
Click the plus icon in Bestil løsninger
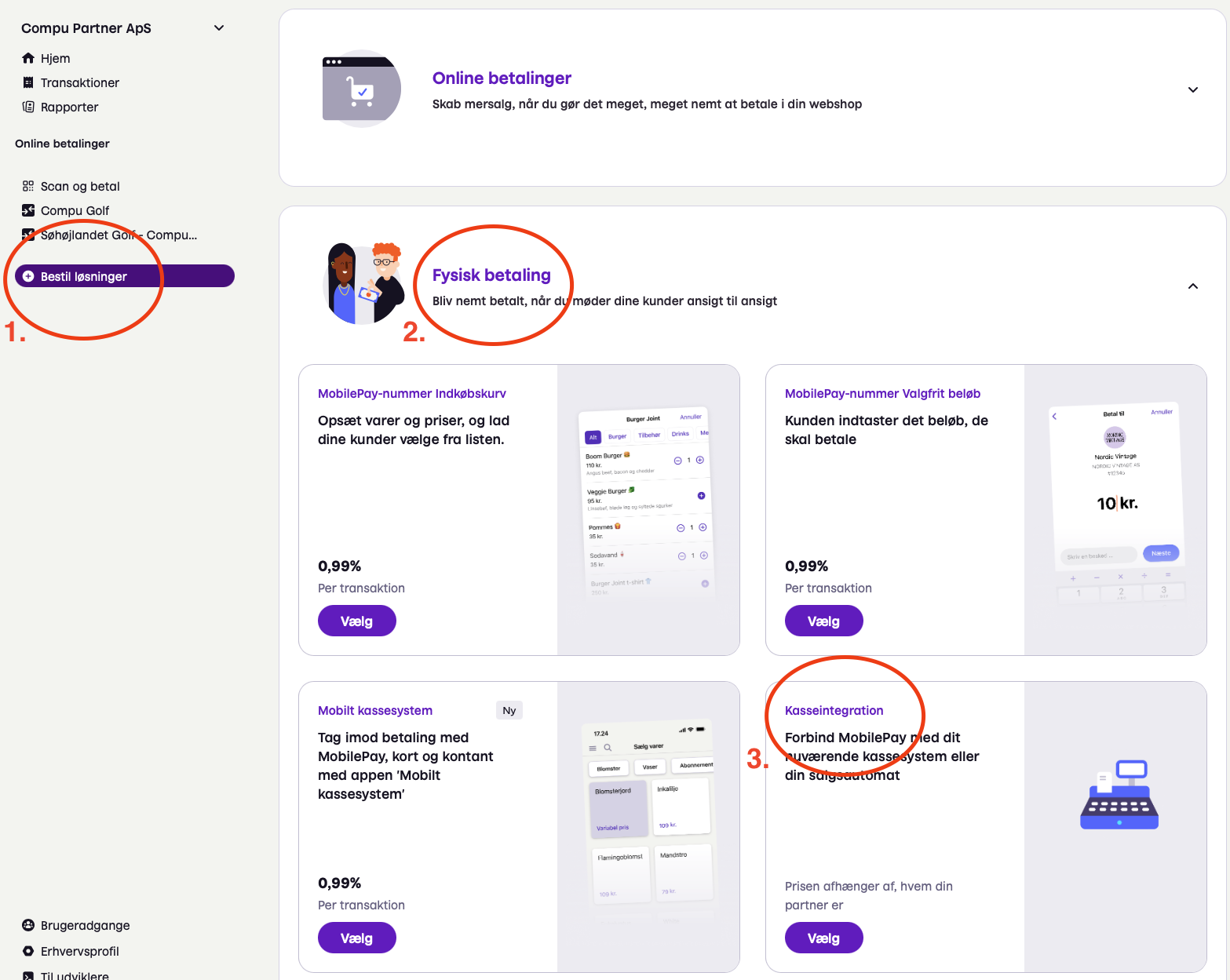(x=28, y=276)
